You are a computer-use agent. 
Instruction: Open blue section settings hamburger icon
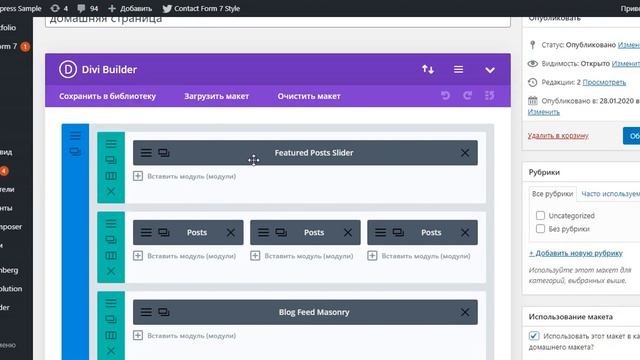tap(75, 136)
